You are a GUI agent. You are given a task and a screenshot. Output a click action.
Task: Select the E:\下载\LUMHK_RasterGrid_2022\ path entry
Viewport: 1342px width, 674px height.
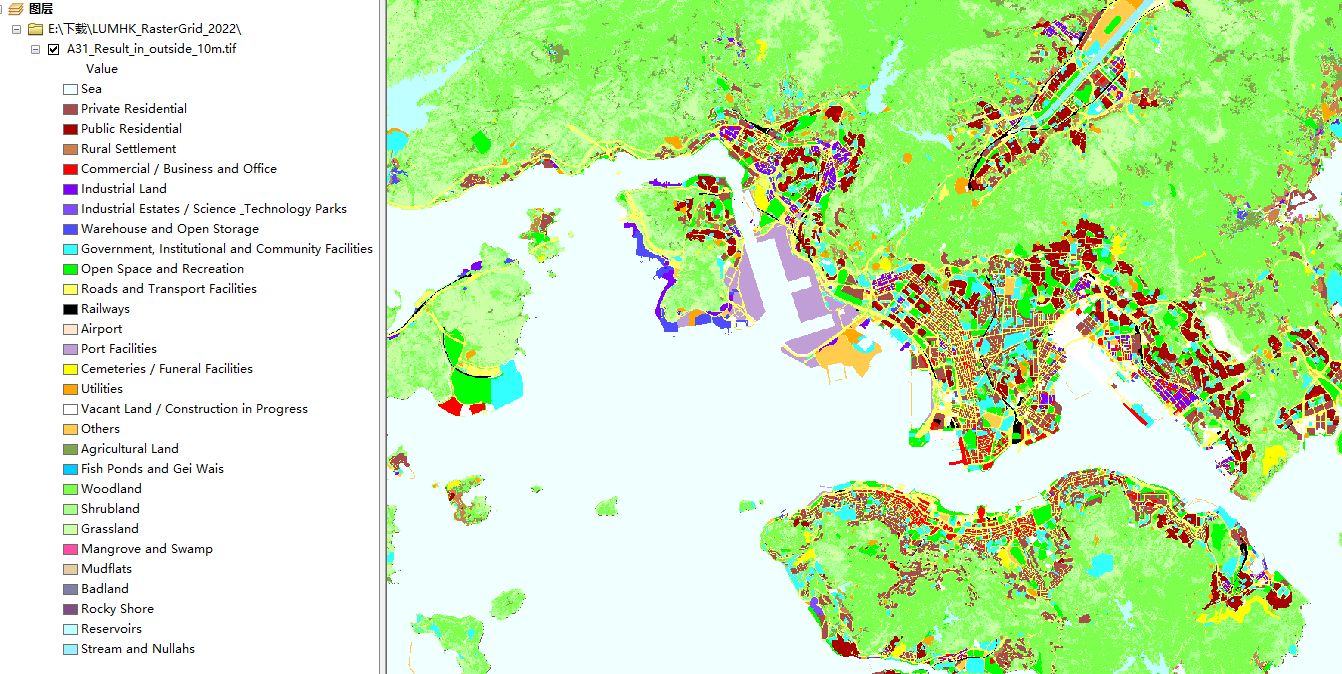144,29
